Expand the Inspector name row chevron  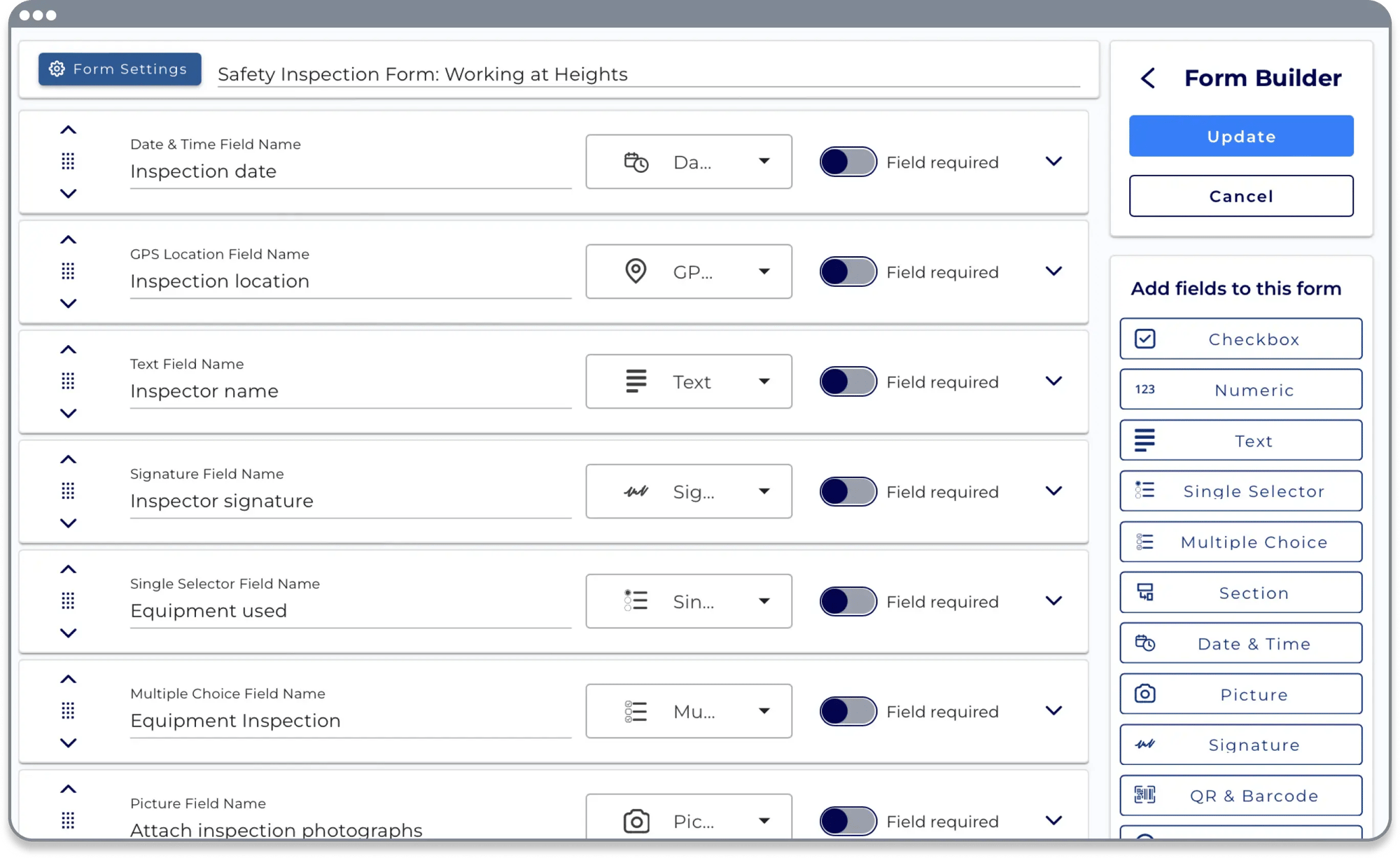click(1054, 381)
